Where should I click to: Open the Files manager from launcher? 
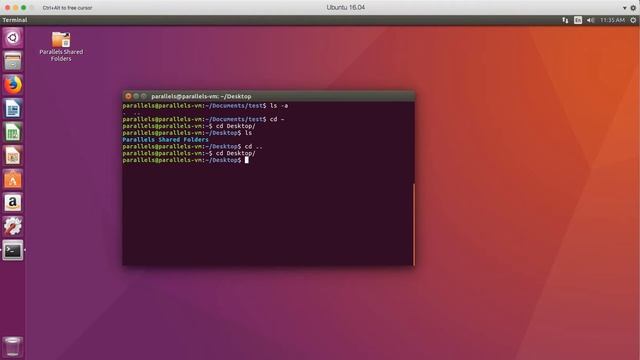point(13,61)
